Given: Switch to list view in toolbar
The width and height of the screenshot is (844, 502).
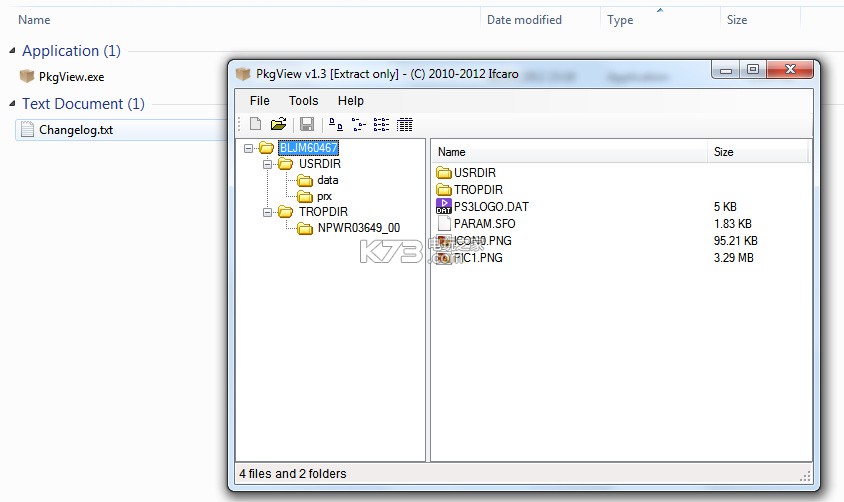Looking at the screenshot, I should coord(381,124).
